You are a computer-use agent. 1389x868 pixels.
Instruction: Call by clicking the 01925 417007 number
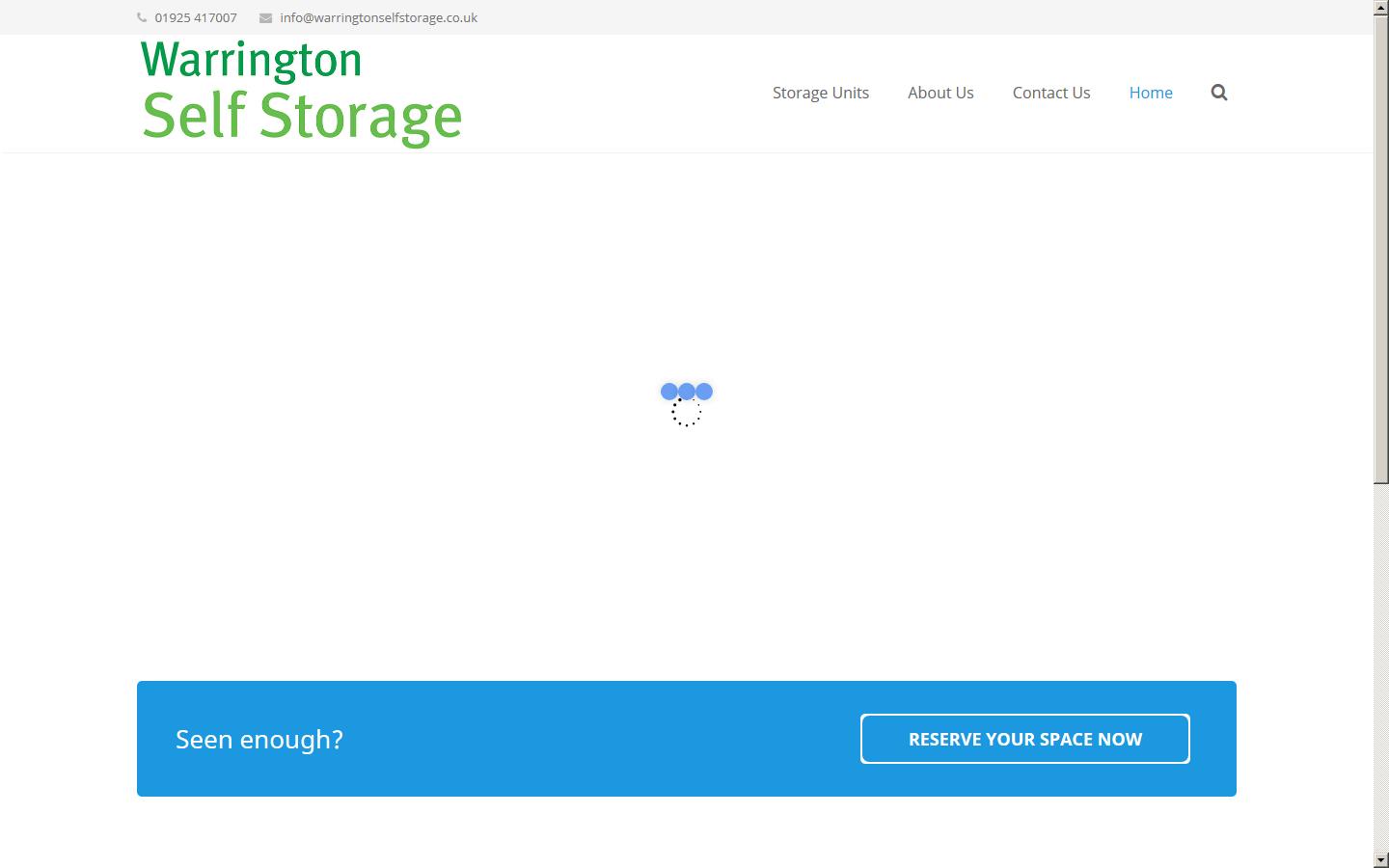(x=195, y=16)
